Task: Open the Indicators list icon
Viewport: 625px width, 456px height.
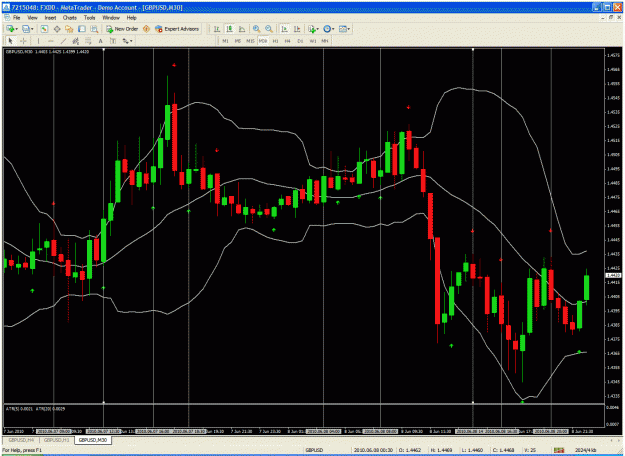Action: [311, 29]
